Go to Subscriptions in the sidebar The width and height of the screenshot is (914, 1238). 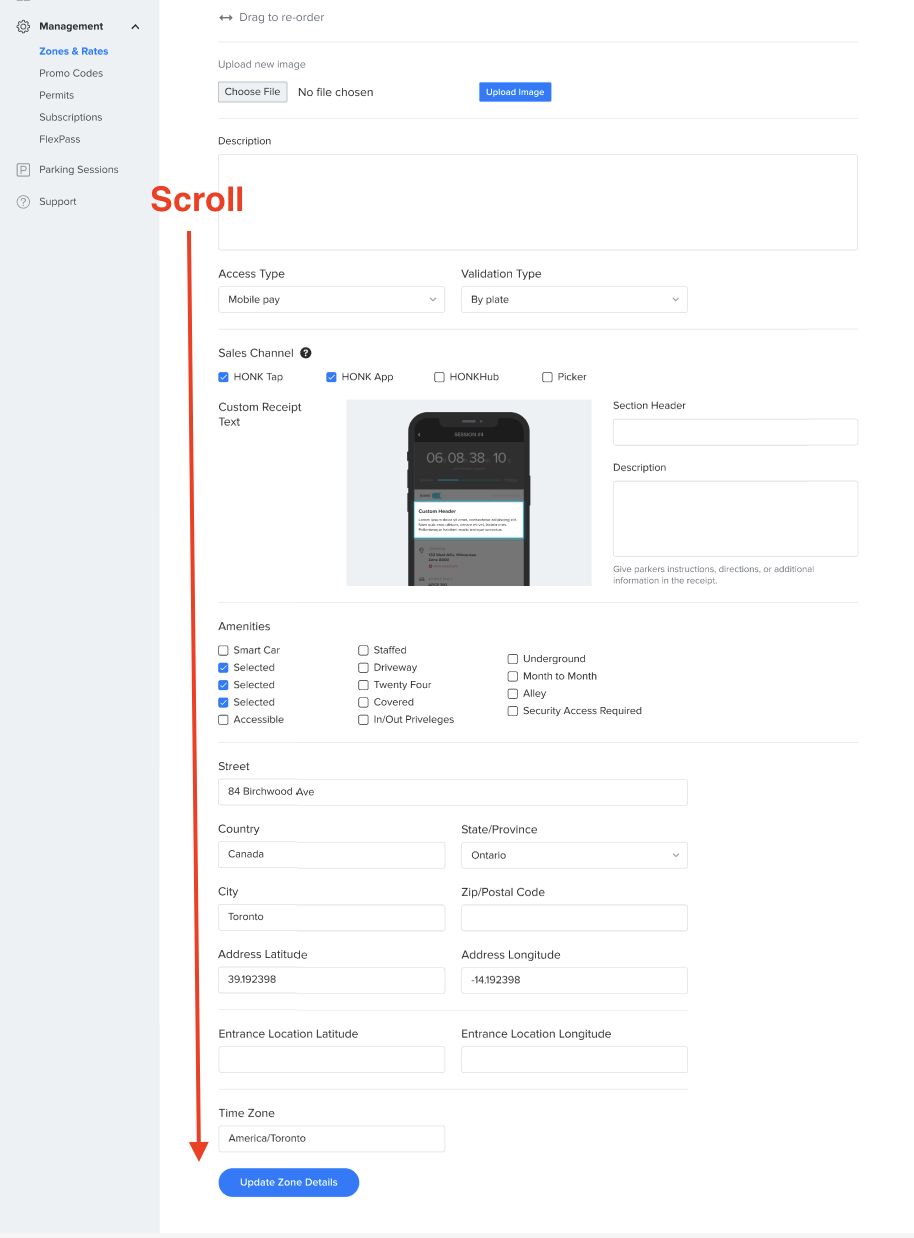(71, 117)
